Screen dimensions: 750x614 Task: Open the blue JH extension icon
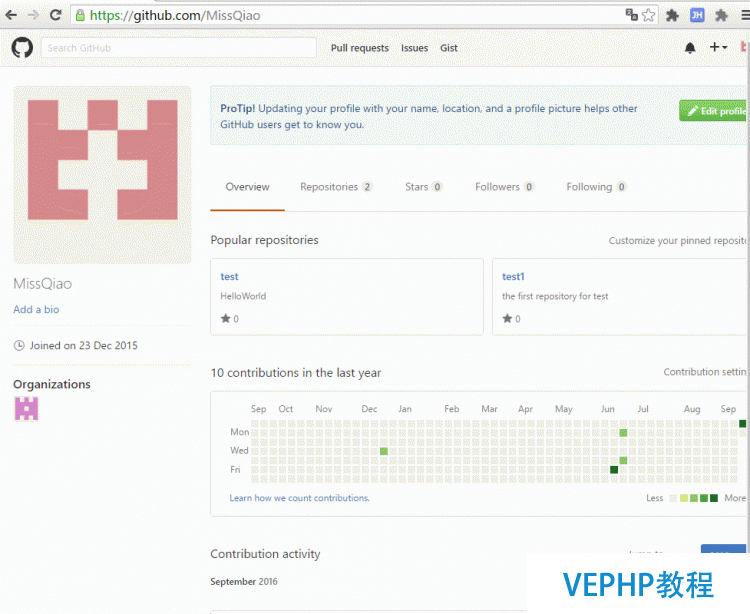pos(697,15)
